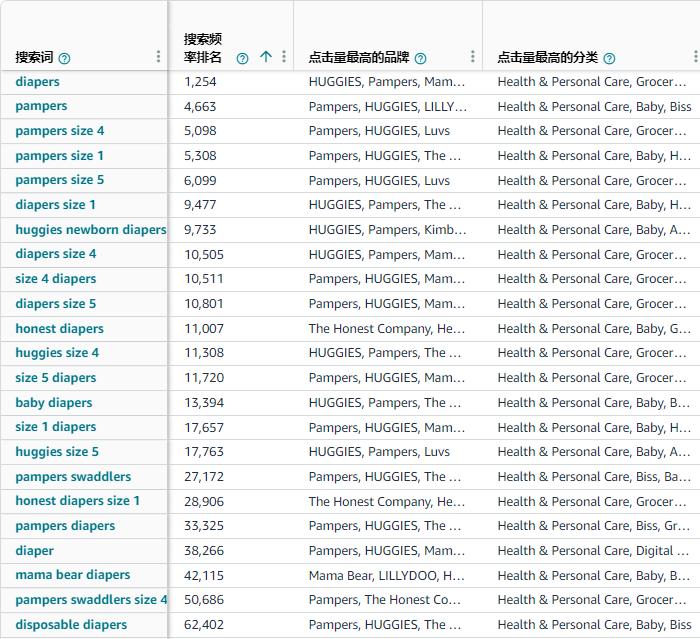Show help tooltip for 搜索频率排名 column
The height and width of the screenshot is (639, 700).
(242, 58)
